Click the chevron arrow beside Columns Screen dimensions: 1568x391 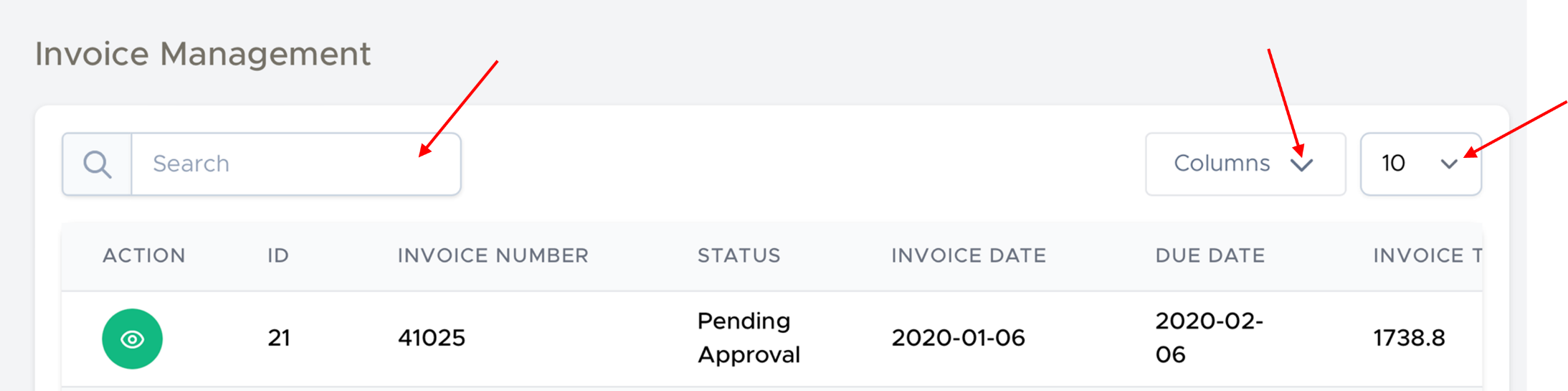[1301, 164]
